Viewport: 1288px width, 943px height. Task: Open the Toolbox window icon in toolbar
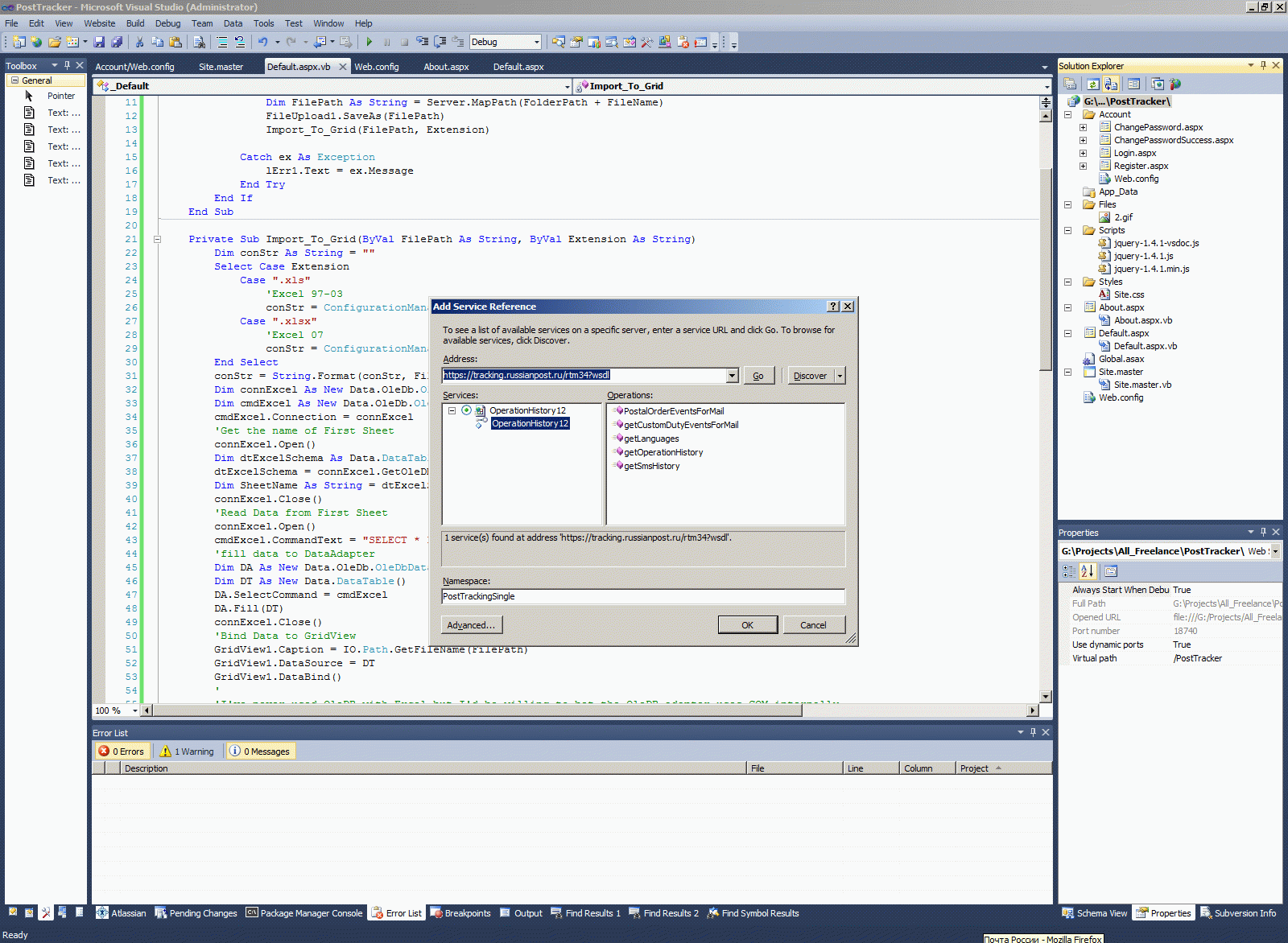(646, 42)
